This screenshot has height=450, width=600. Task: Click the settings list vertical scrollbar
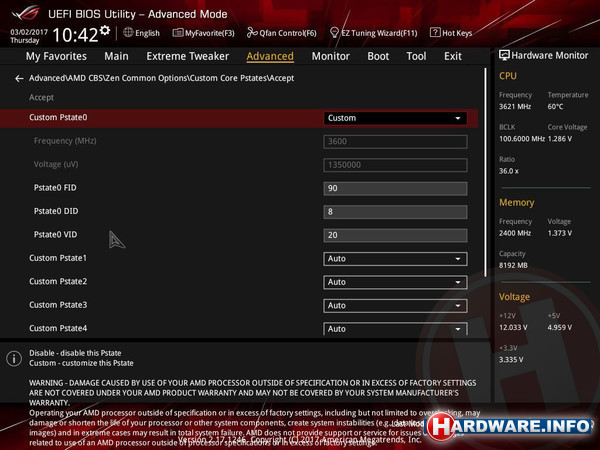click(x=486, y=172)
